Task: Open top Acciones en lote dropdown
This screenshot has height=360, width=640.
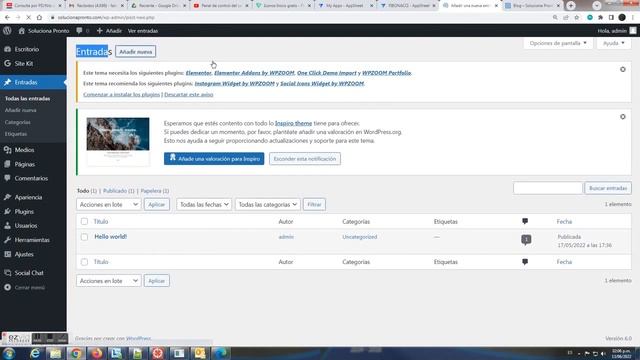Action: [x=108, y=204]
